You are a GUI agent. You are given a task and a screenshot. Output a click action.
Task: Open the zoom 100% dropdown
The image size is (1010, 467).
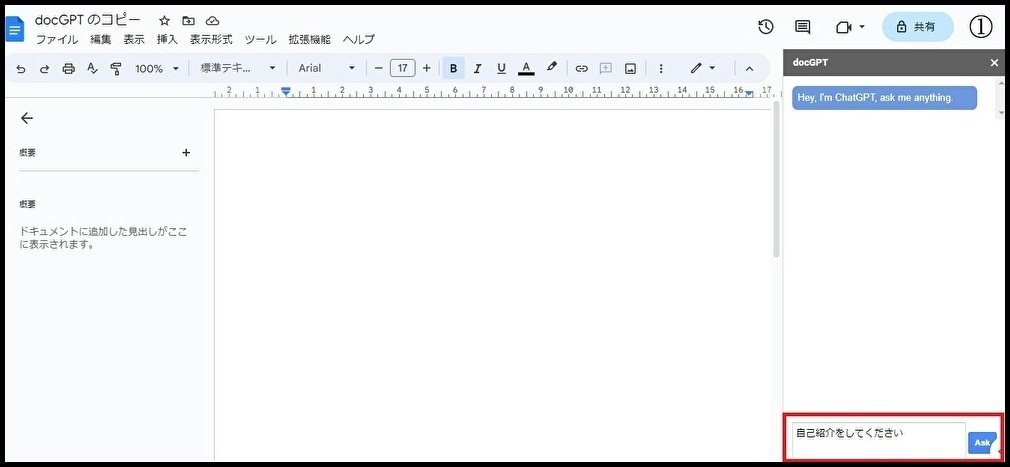[157, 68]
